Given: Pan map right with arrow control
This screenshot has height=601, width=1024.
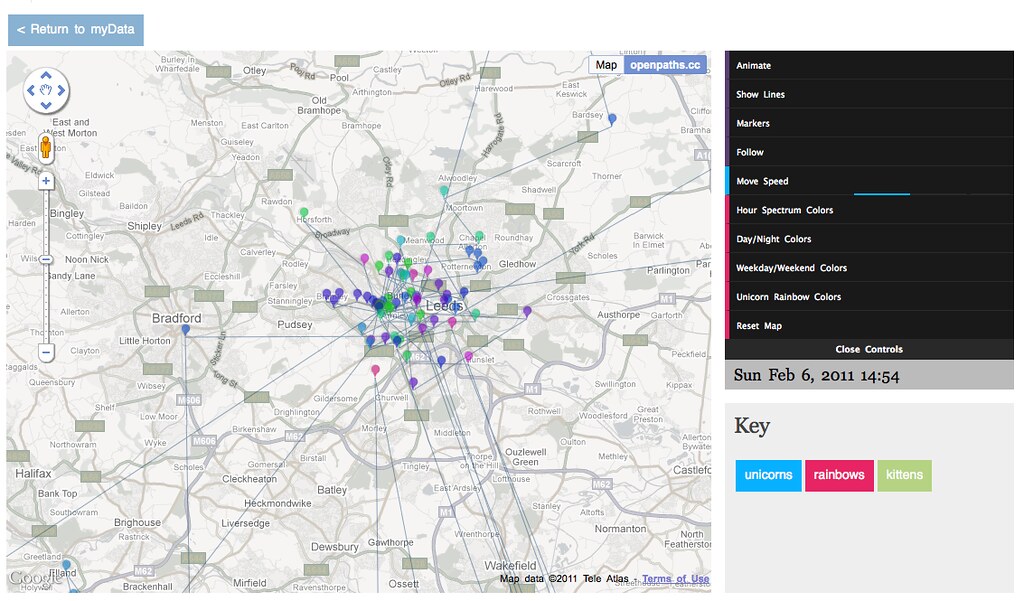Looking at the screenshot, I should [61, 90].
